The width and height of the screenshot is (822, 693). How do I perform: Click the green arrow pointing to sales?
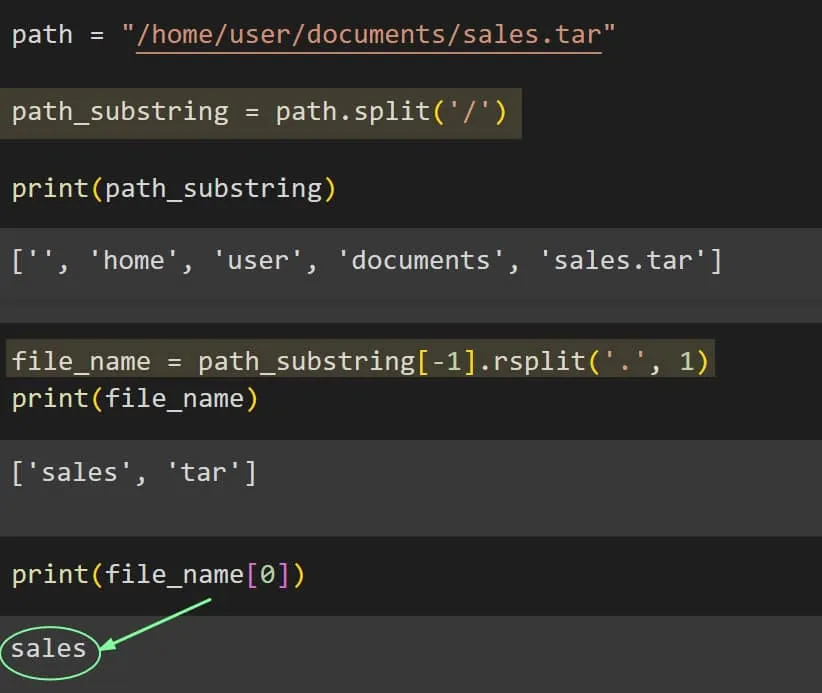click(158, 625)
